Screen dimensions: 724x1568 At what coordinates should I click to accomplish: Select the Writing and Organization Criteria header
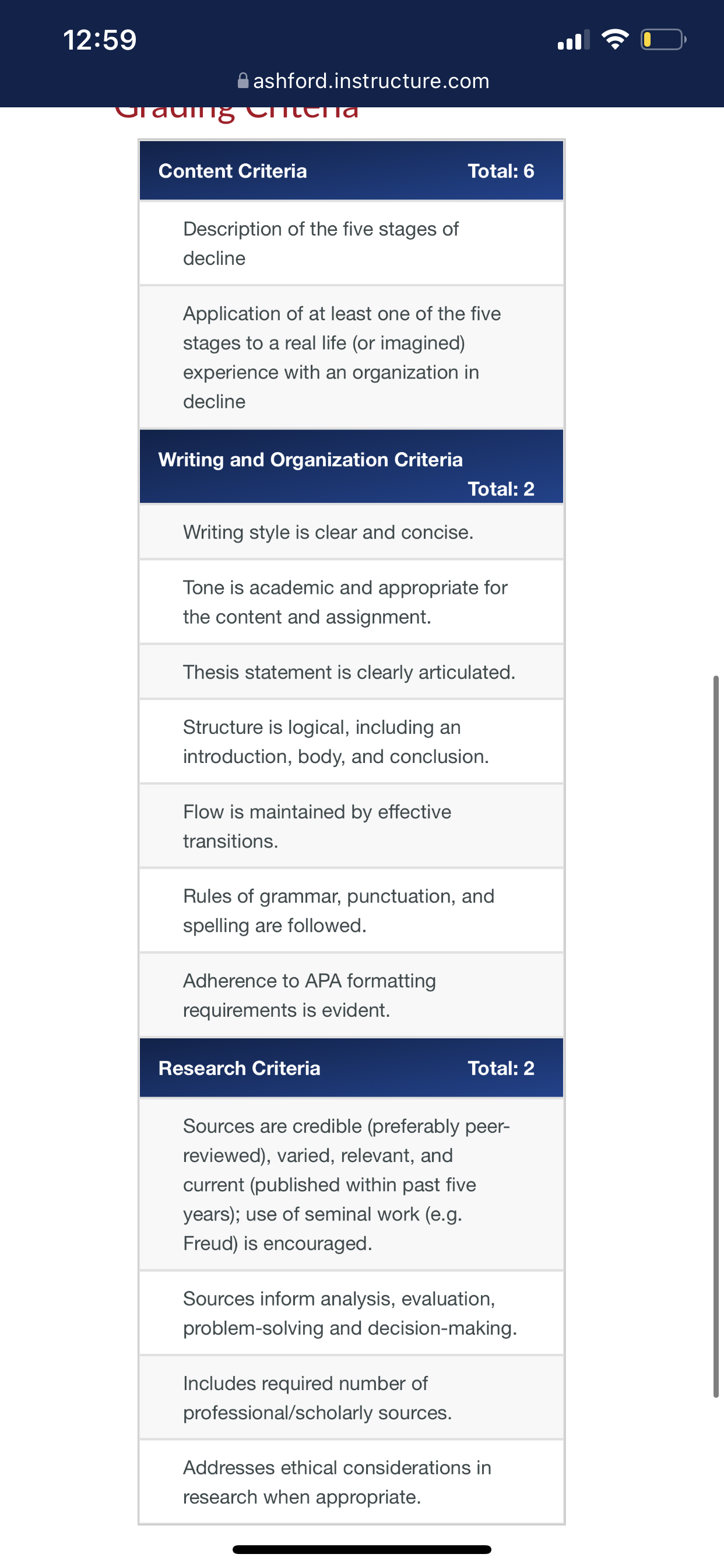pyautogui.click(x=352, y=466)
